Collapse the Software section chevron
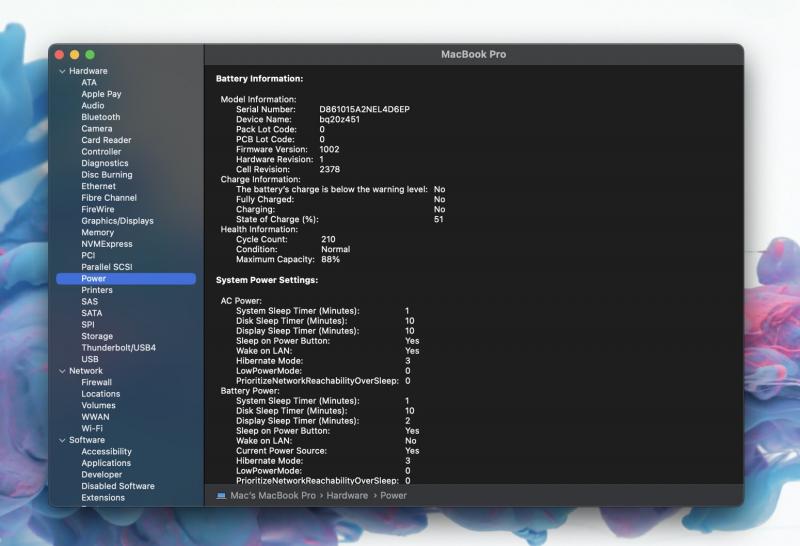The width and height of the screenshot is (800, 546). click(x=62, y=440)
